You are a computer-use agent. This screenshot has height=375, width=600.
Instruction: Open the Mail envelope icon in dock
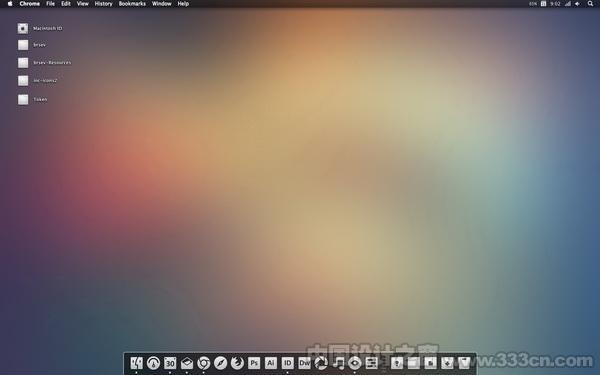(187, 363)
